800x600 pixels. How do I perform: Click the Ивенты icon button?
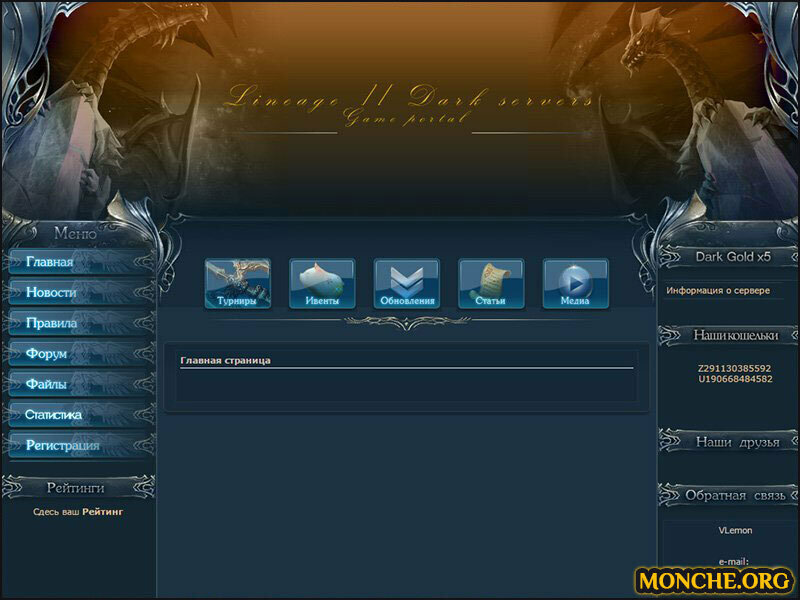pyautogui.click(x=322, y=283)
